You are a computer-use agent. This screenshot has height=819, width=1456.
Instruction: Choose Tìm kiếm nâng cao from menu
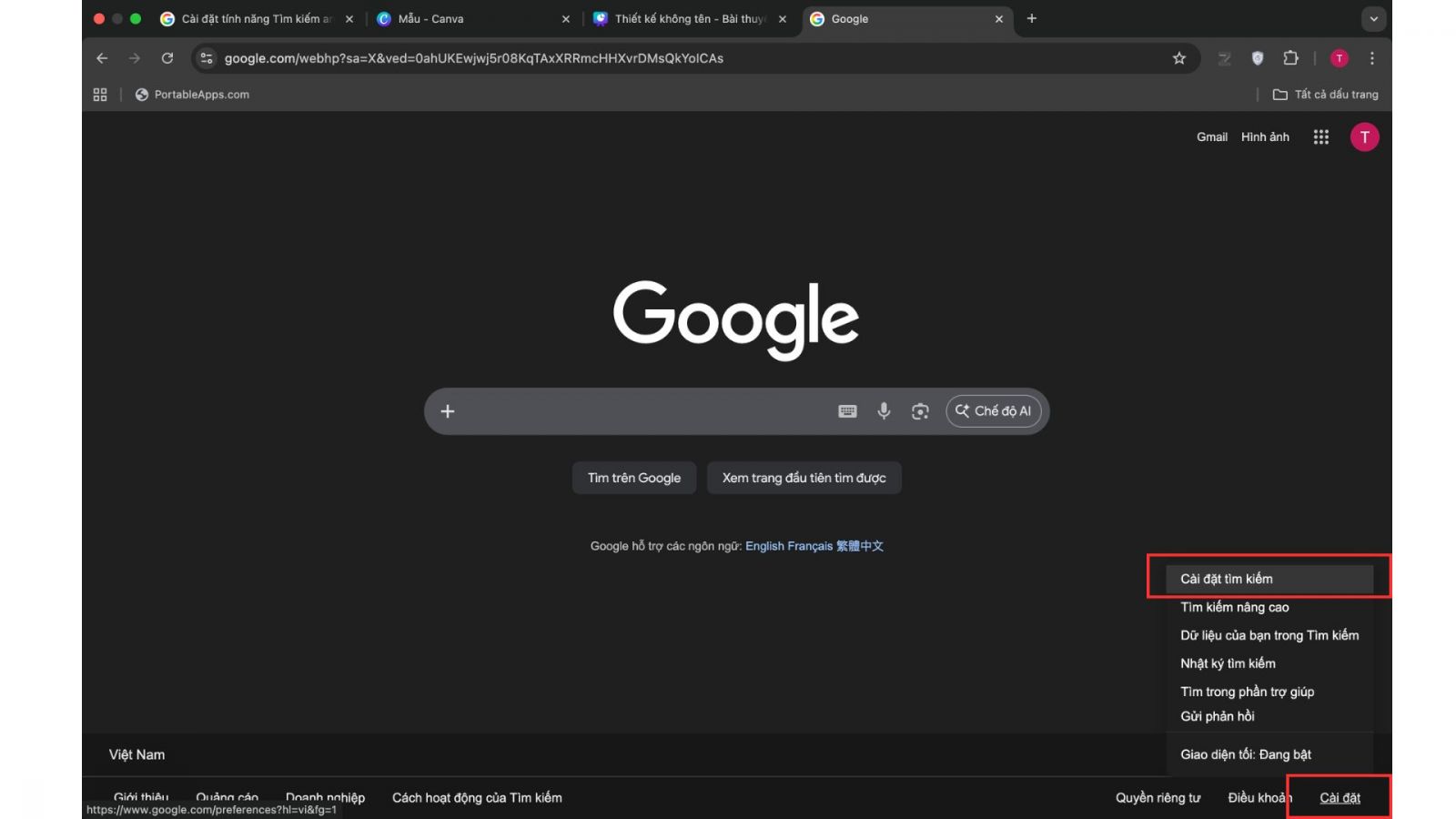pos(1234,607)
